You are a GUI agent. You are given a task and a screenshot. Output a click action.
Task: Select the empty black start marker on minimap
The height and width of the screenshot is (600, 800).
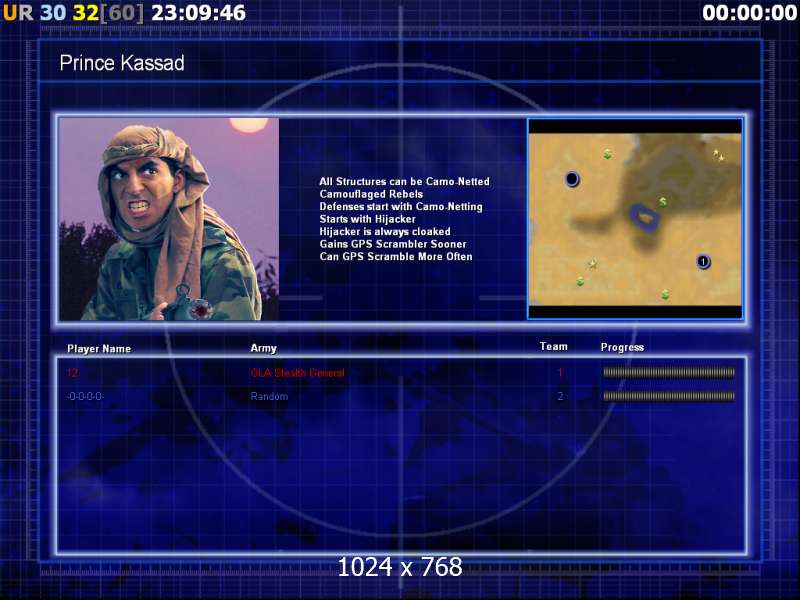572,179
